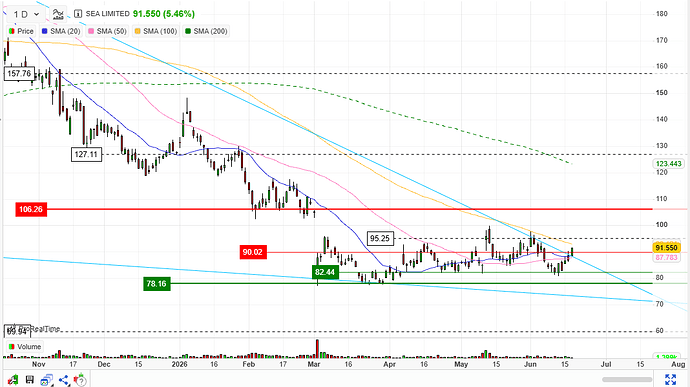Click the chart help question icon

pyautogui.click(x=80, y=380)
